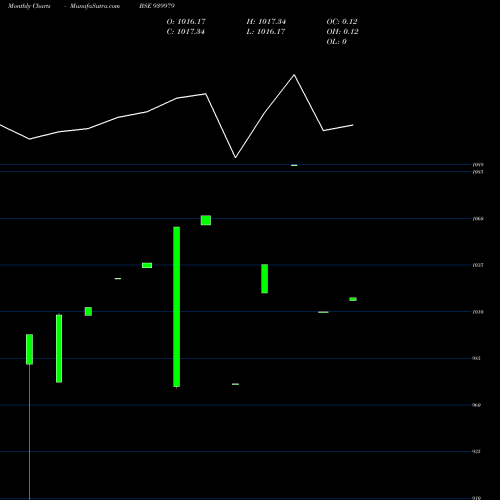Click the square green candle at 1060
500x500 pixels.
[206, 220]
